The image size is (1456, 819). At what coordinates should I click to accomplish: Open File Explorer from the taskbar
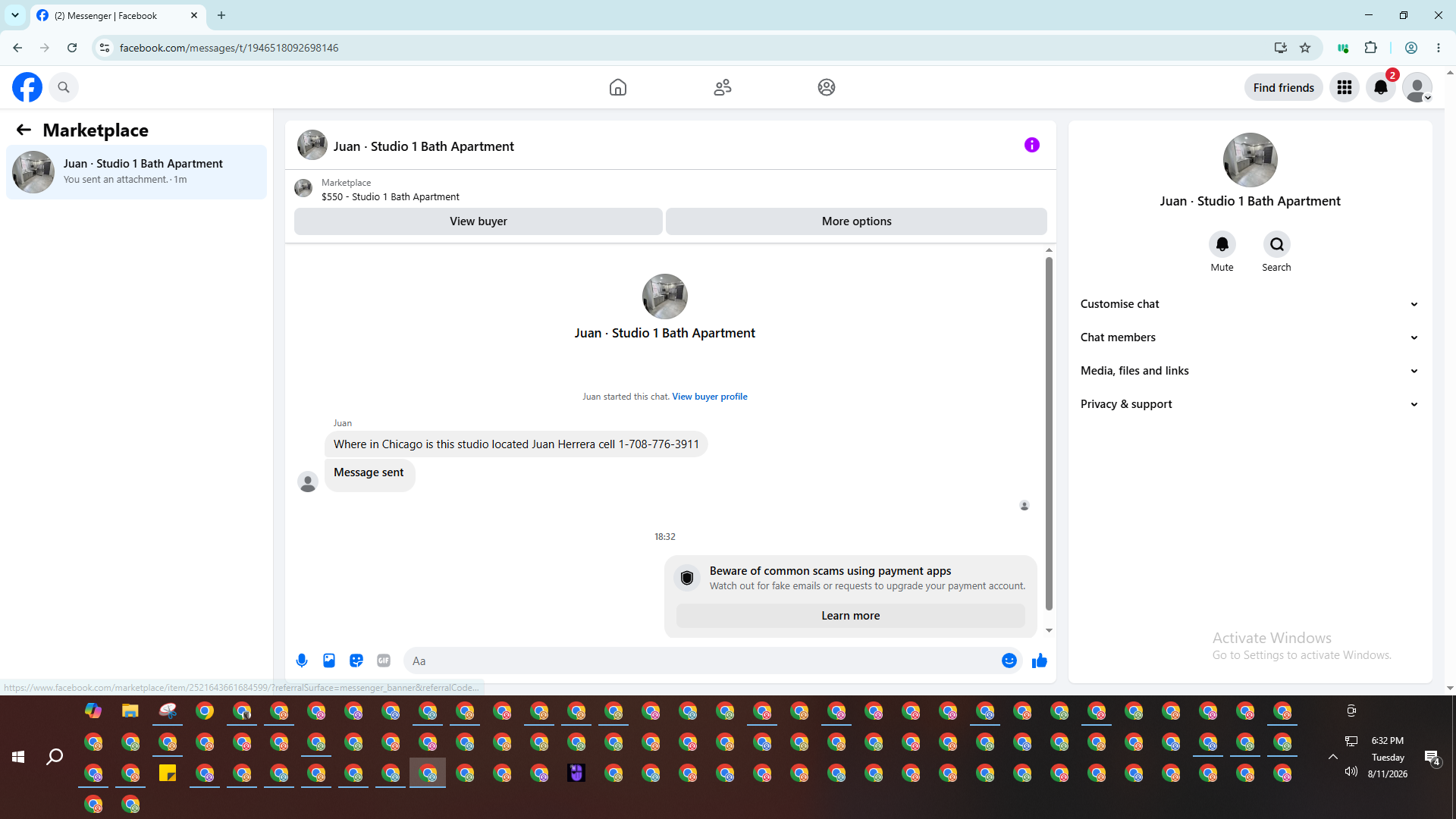[130, 711]
